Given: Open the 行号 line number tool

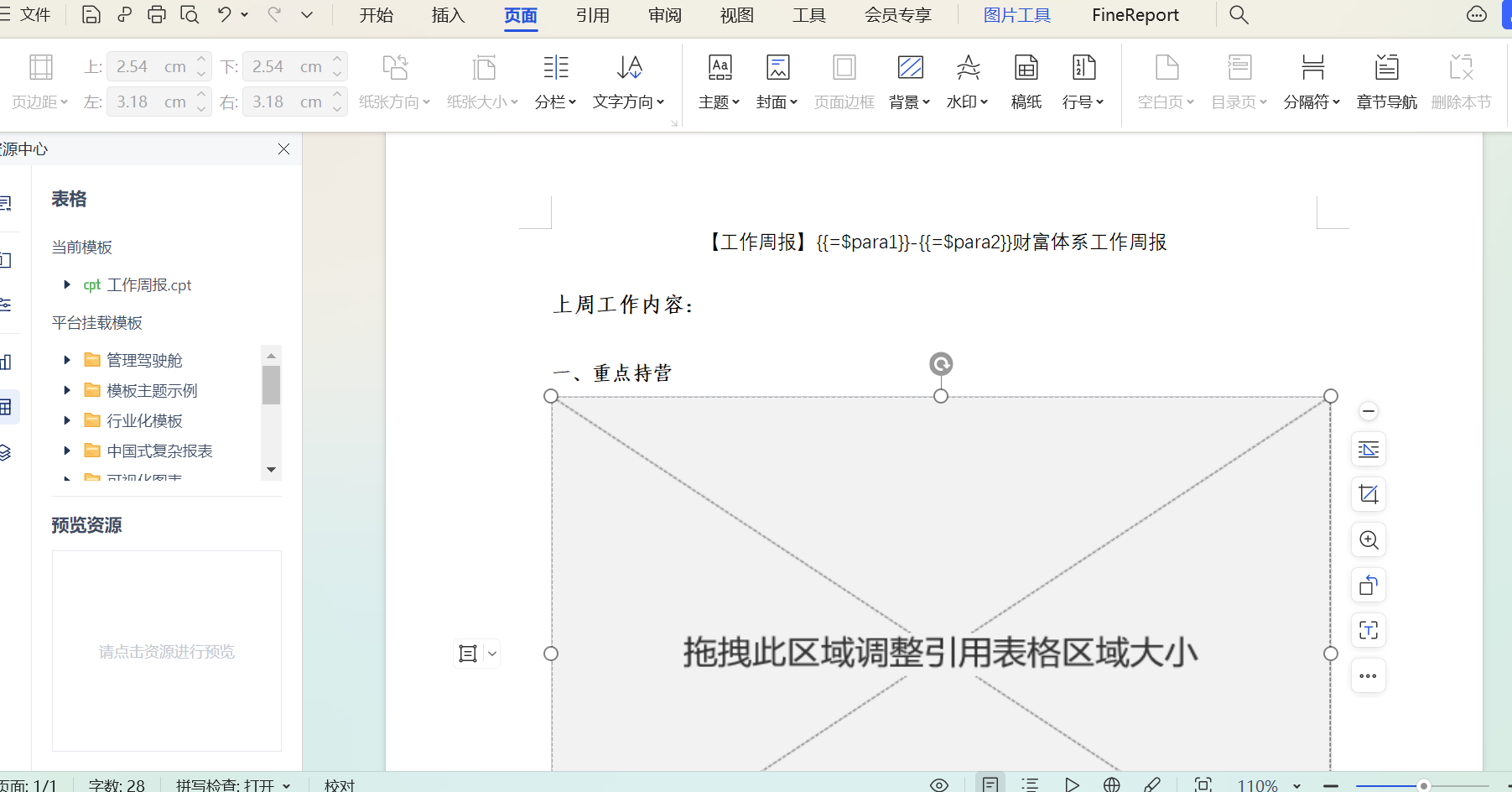Looking at the screenshot, I should (1083, 81).
